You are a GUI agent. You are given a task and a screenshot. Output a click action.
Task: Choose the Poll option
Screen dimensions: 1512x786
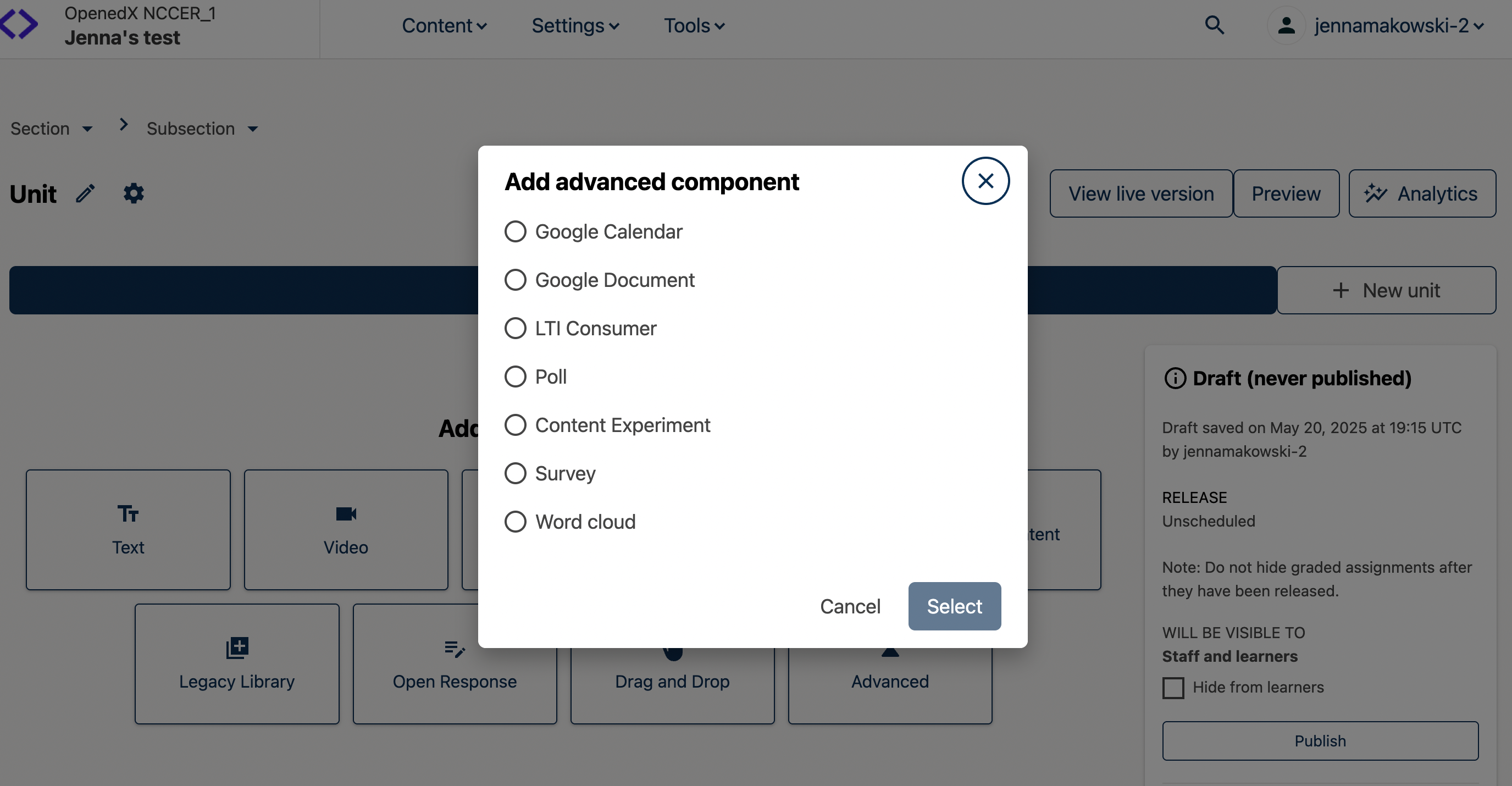[515, 377]
